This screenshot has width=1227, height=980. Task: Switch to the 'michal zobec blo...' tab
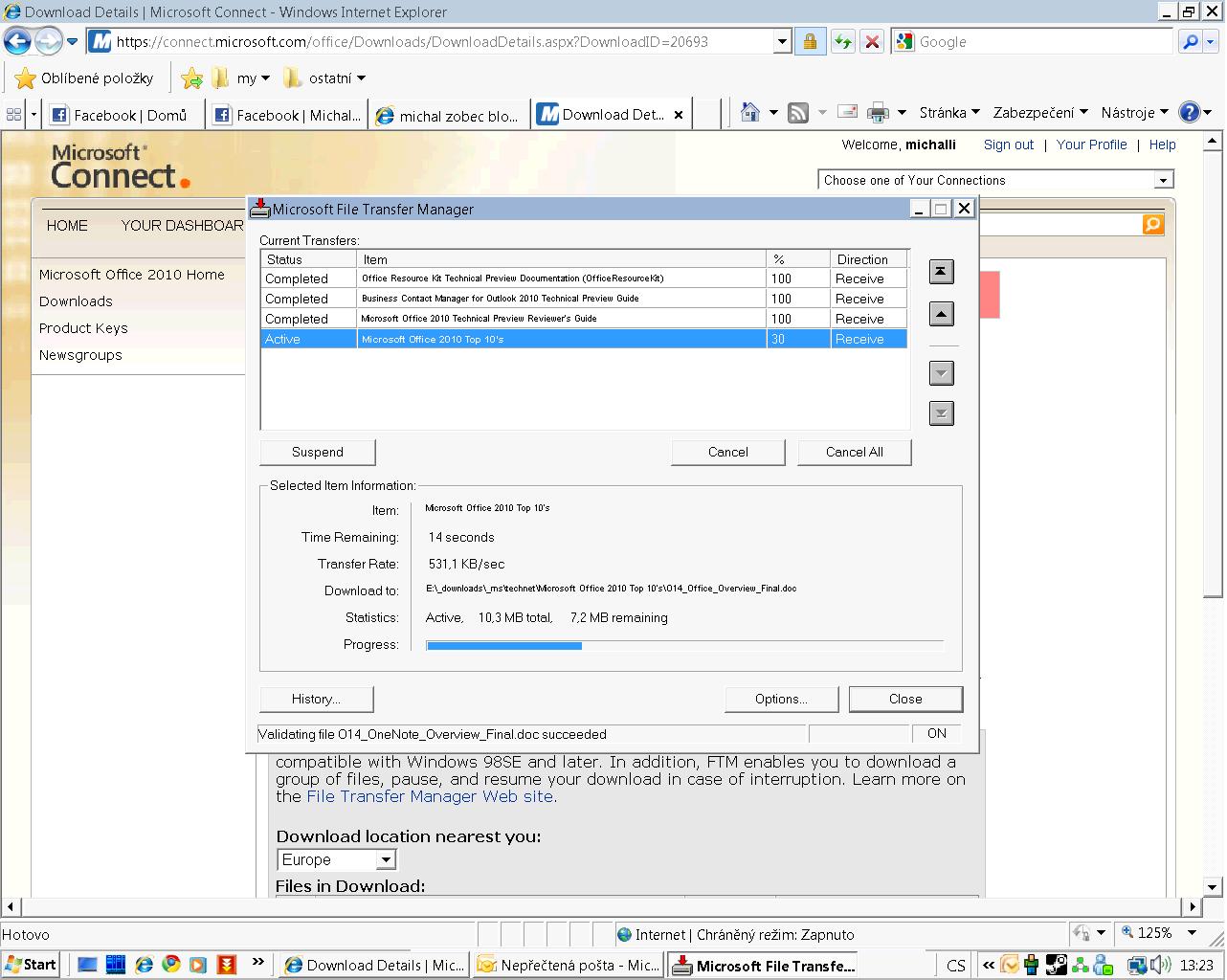click(x=450, y=115)
